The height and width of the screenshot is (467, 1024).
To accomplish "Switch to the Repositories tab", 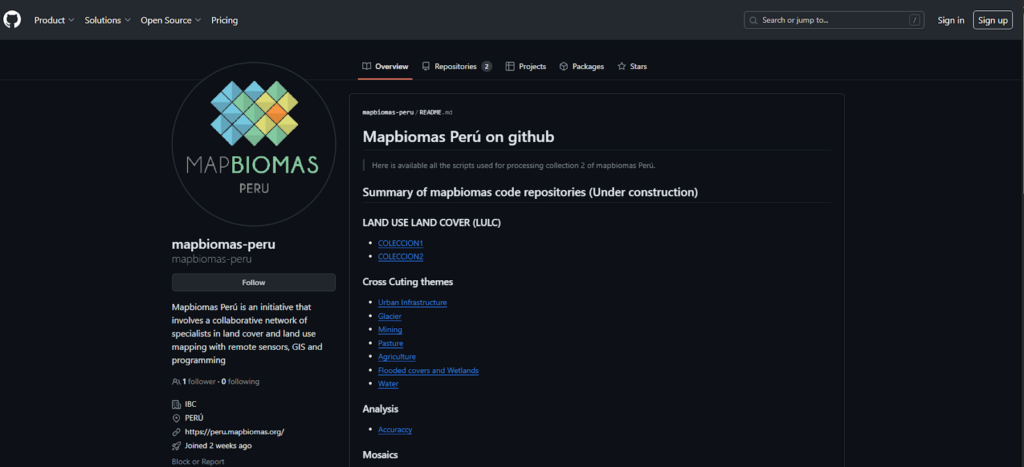I will (x=456, y=67).
